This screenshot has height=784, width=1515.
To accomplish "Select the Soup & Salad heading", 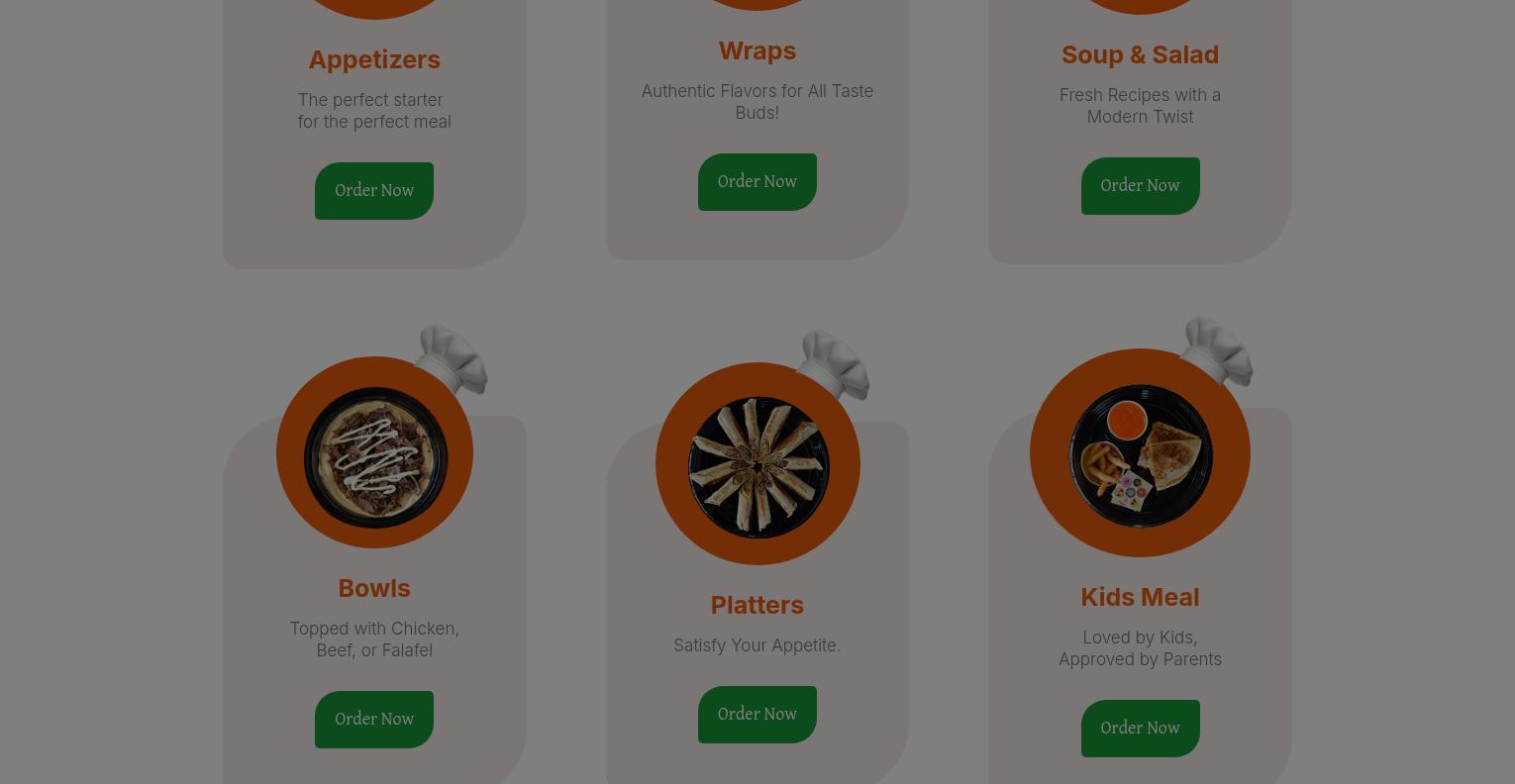I will [1141, 54].
